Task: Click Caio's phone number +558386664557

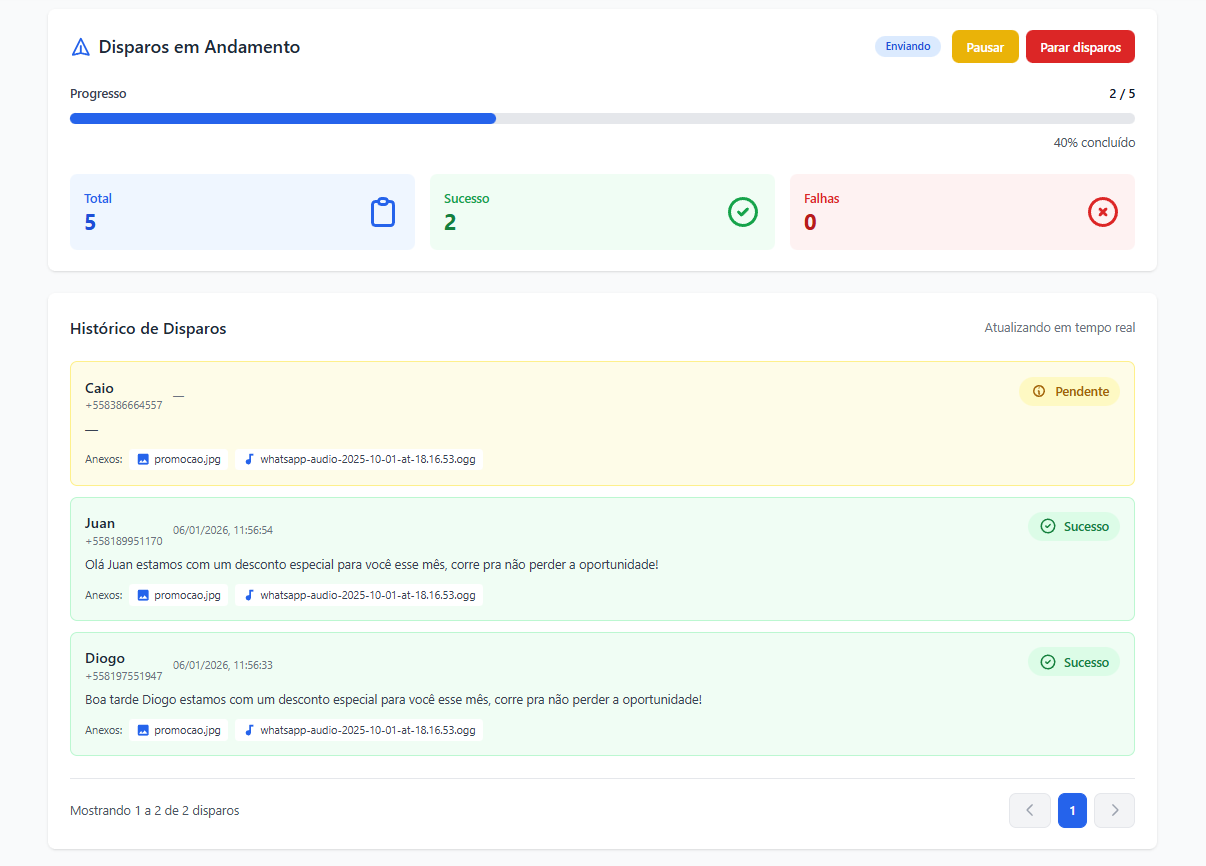Action: [124, 406]
